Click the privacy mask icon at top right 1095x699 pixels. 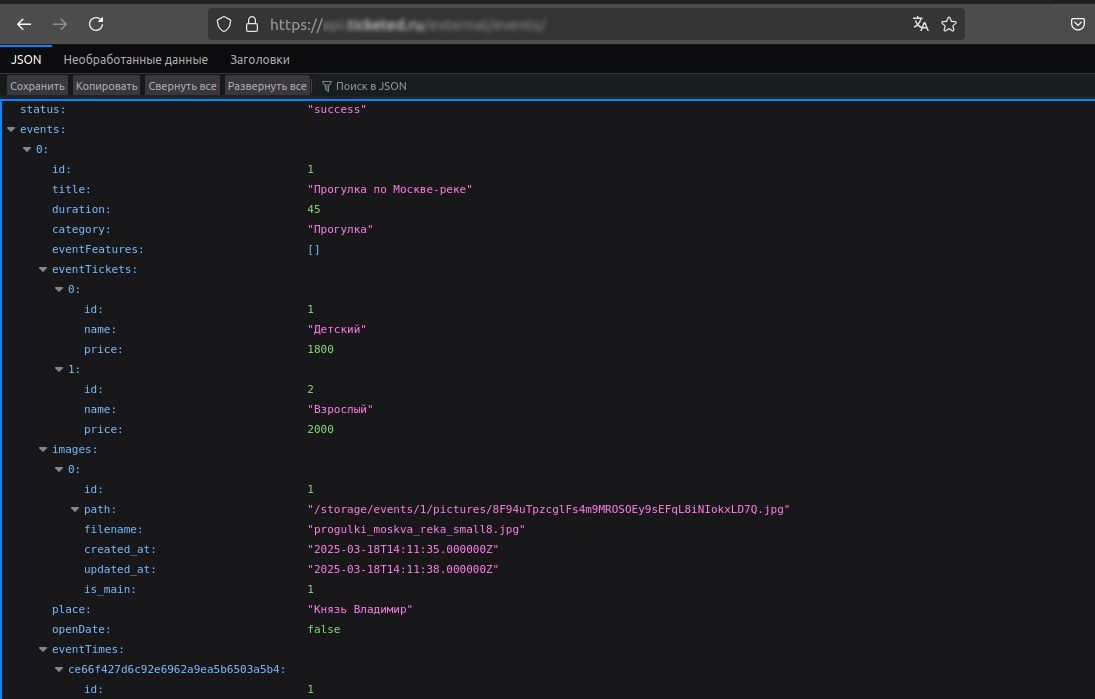point(1078,23)
